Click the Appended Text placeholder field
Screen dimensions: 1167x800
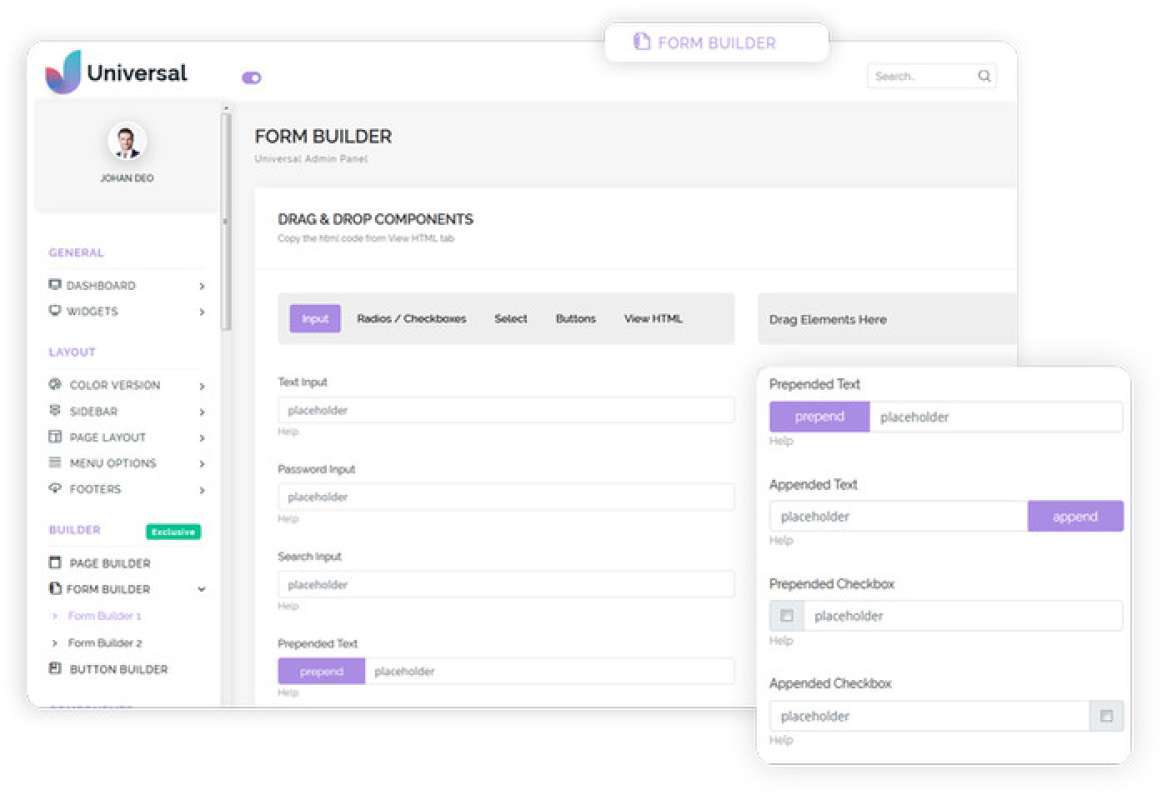(899, 516)
